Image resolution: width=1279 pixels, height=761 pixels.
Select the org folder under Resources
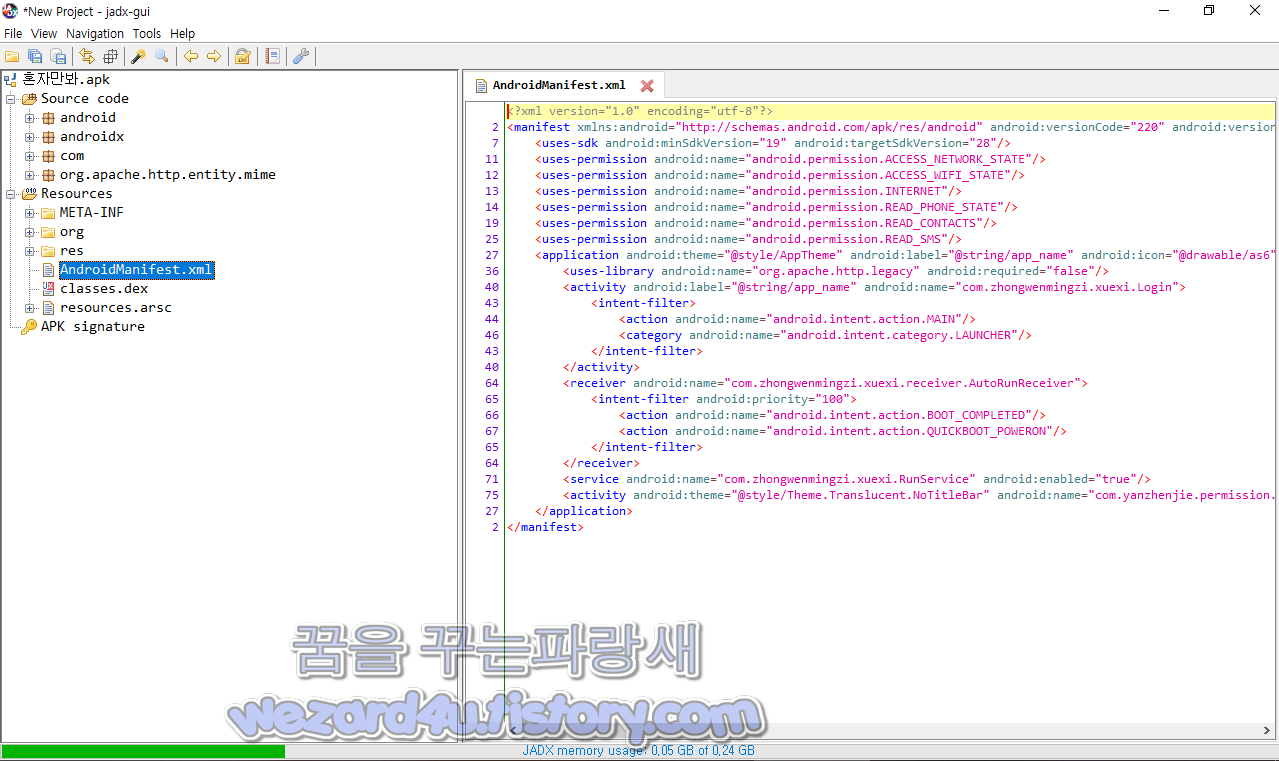coord(72,231)
